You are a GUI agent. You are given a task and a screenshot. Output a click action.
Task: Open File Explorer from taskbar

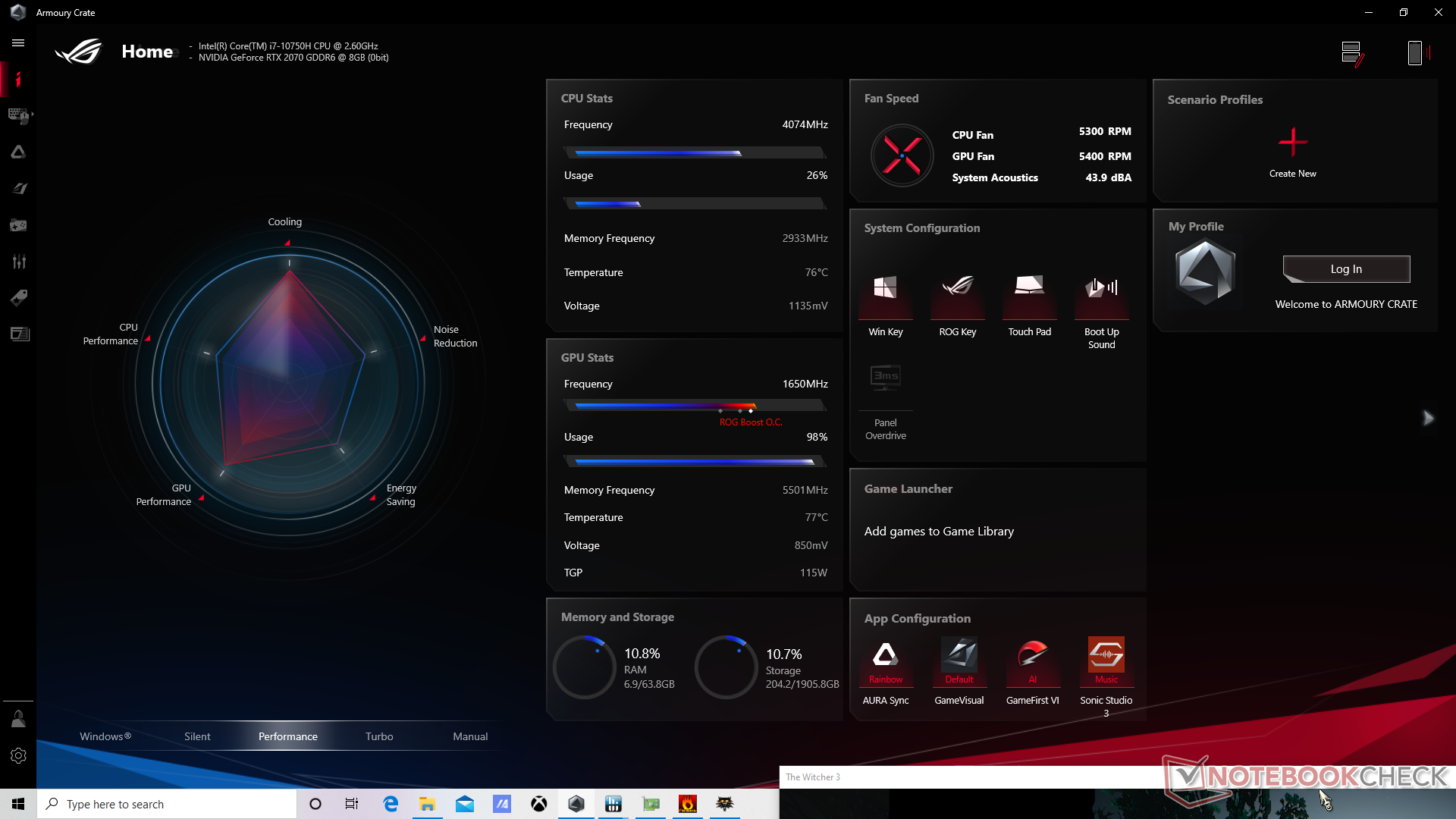428,804
